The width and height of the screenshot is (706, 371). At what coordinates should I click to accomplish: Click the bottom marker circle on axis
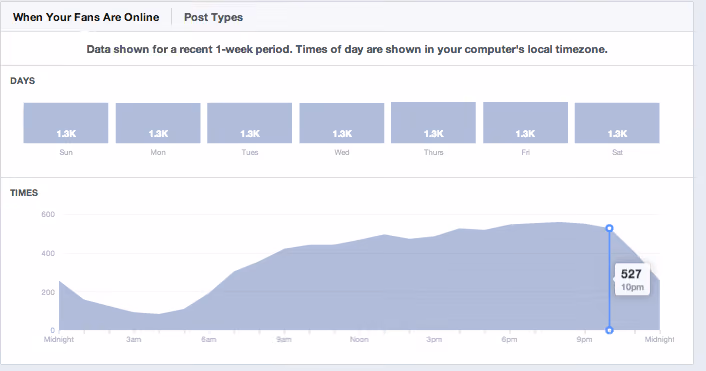(609, 330)
